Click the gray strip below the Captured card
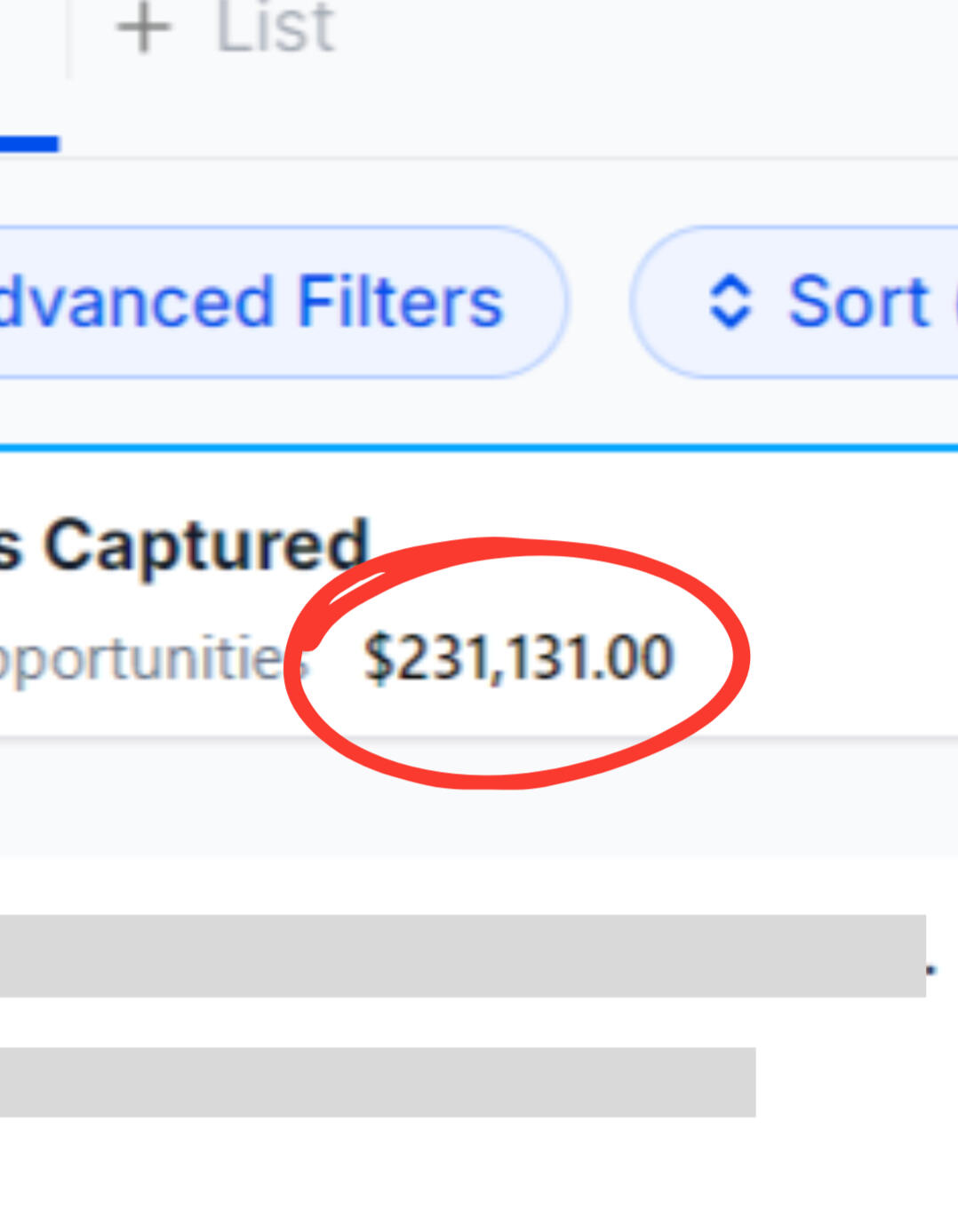 pyautogui.click(x=480, y=799)
